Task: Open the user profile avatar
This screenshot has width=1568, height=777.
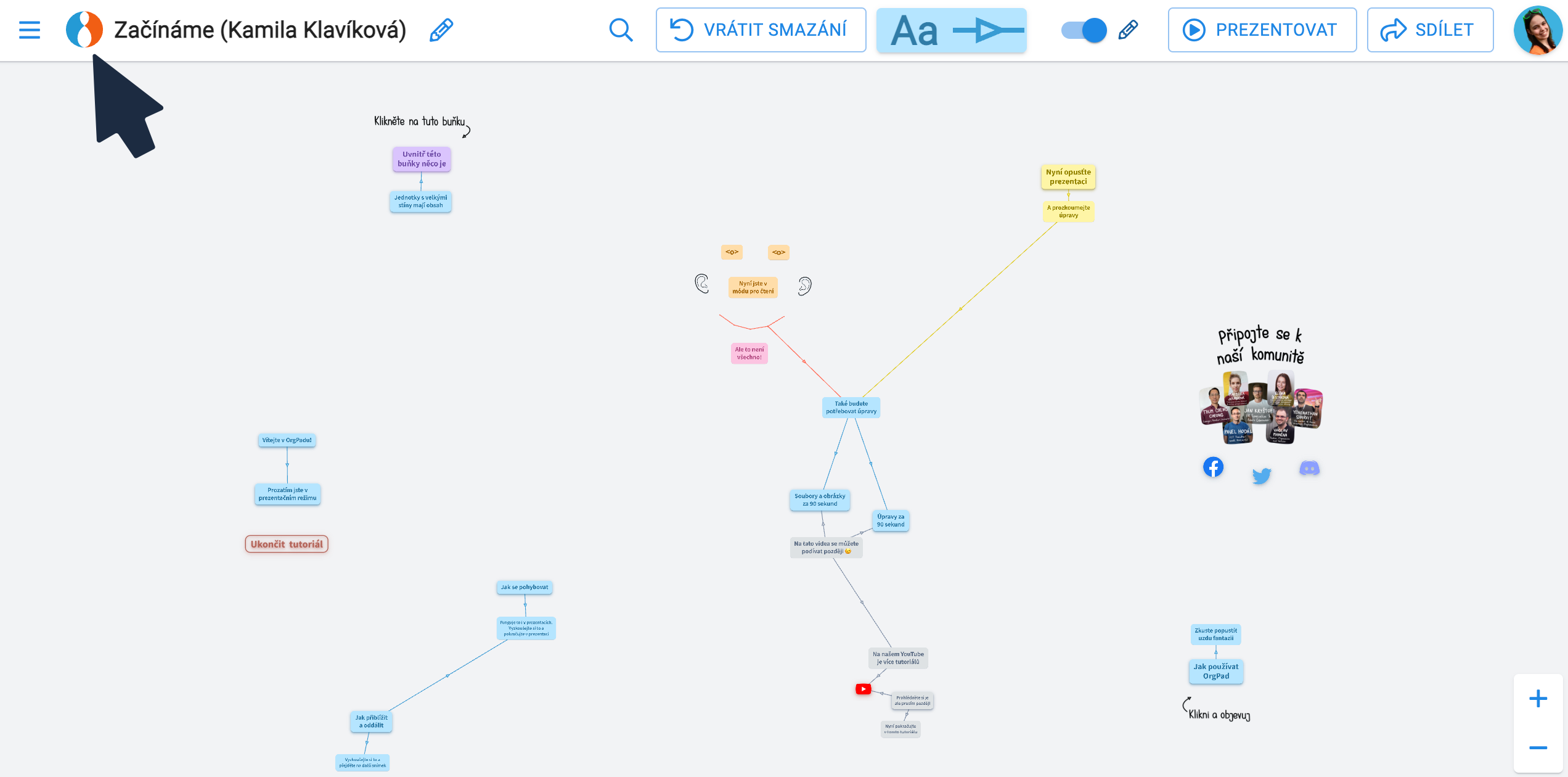Action: point(1537,30)
